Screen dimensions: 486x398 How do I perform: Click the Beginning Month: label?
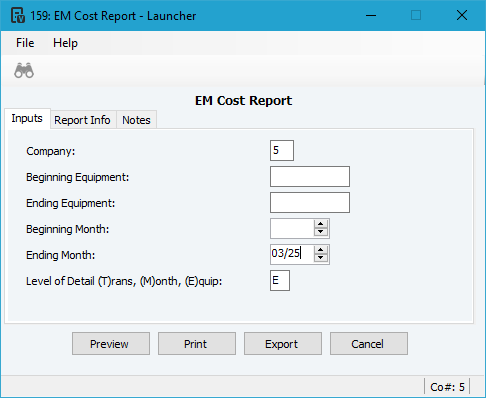point(67,229)
